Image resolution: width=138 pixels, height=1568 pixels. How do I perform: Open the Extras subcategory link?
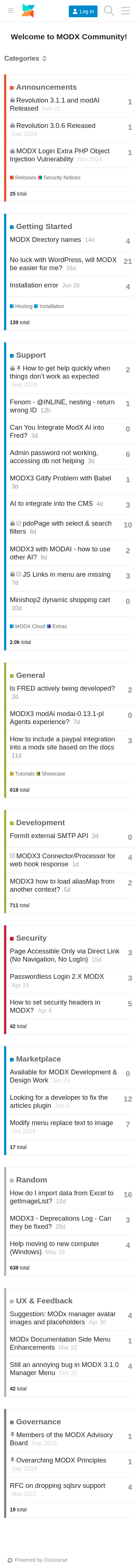57,626
